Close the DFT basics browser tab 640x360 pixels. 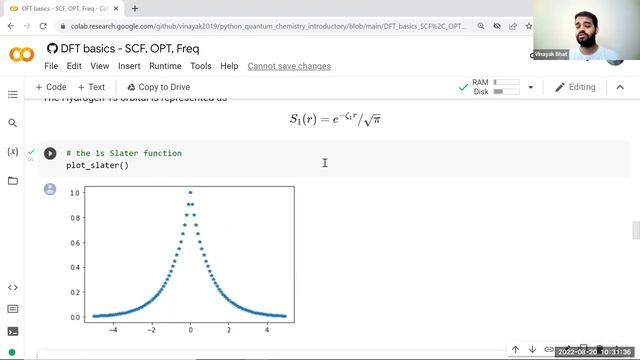coord(116,8)
